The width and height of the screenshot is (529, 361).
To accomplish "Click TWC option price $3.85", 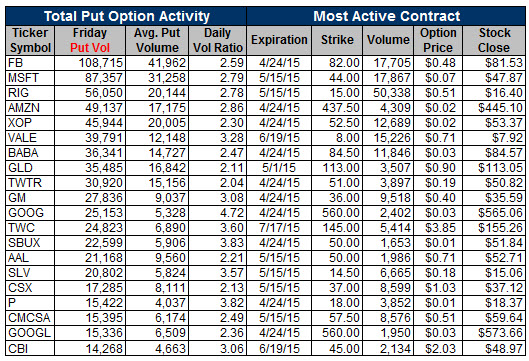I will [438, 228].
